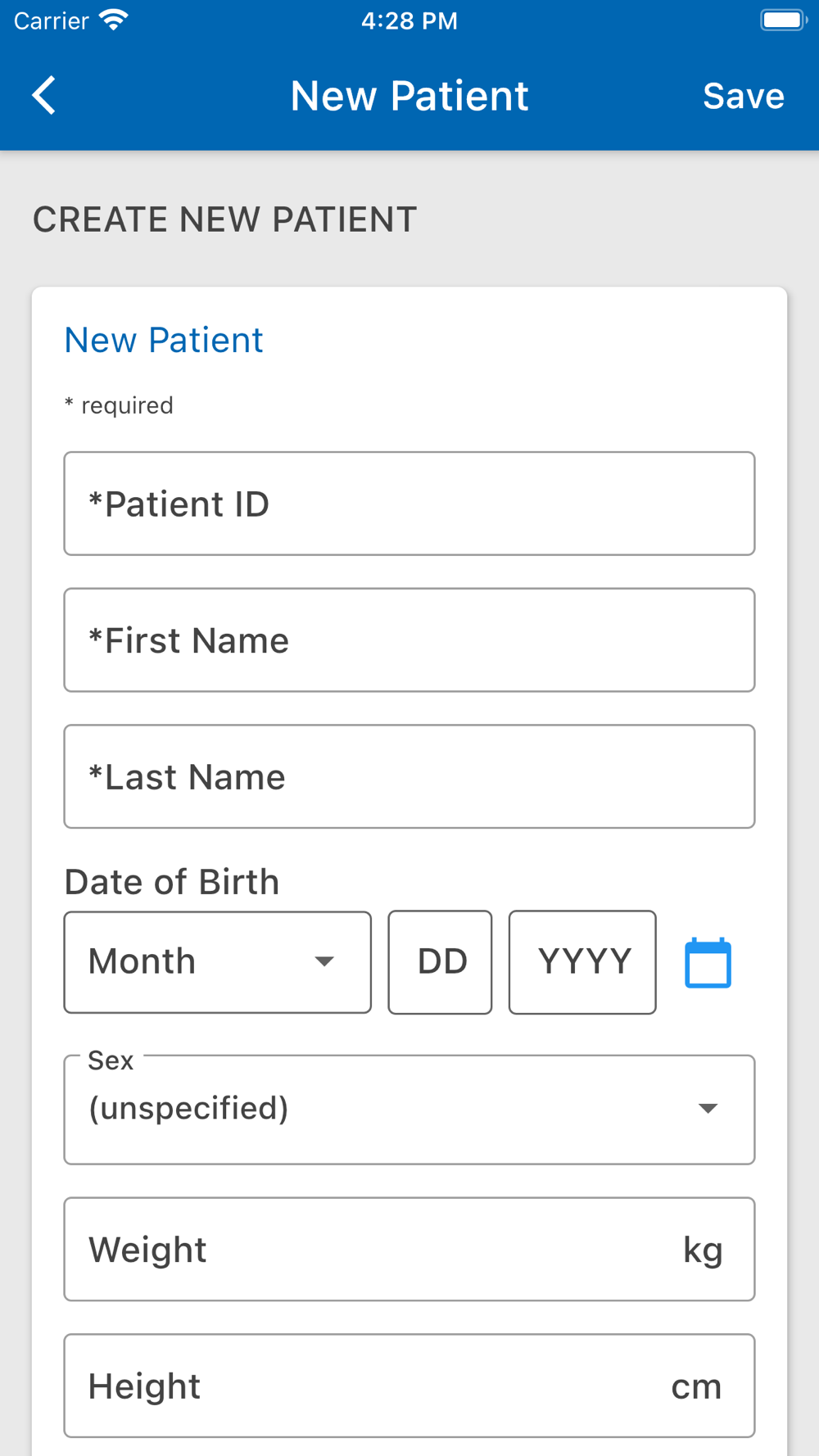
Task: Click the blue New Patient card heading
Action: tap(164, 340)
